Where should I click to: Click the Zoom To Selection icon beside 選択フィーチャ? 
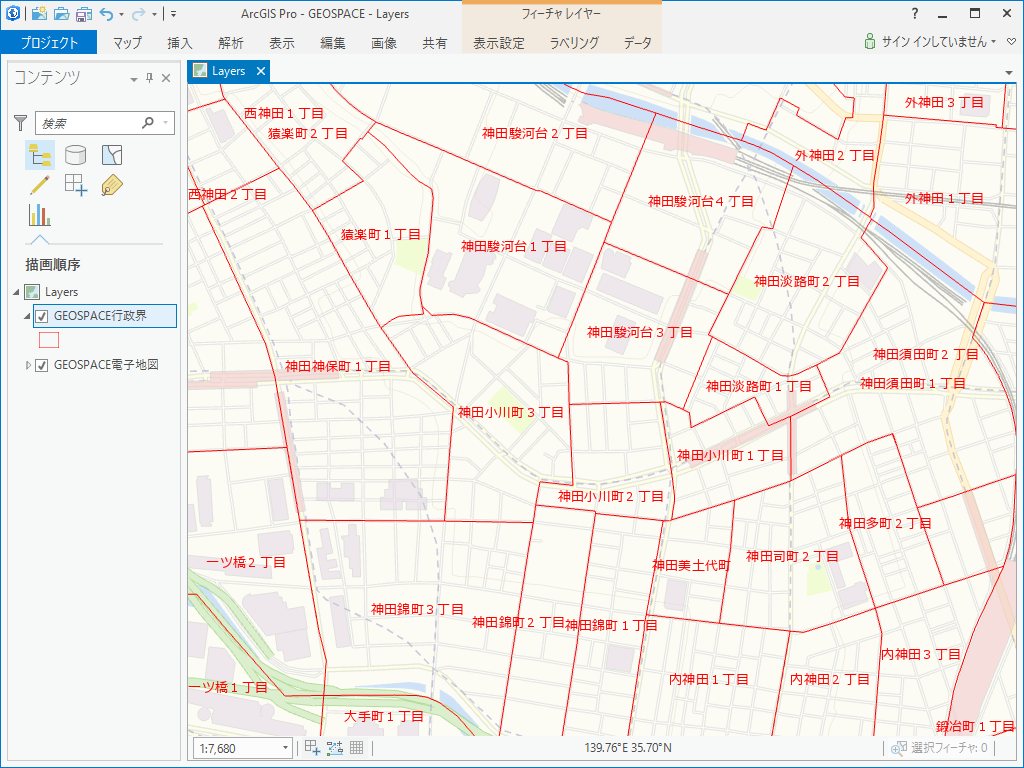899,748
